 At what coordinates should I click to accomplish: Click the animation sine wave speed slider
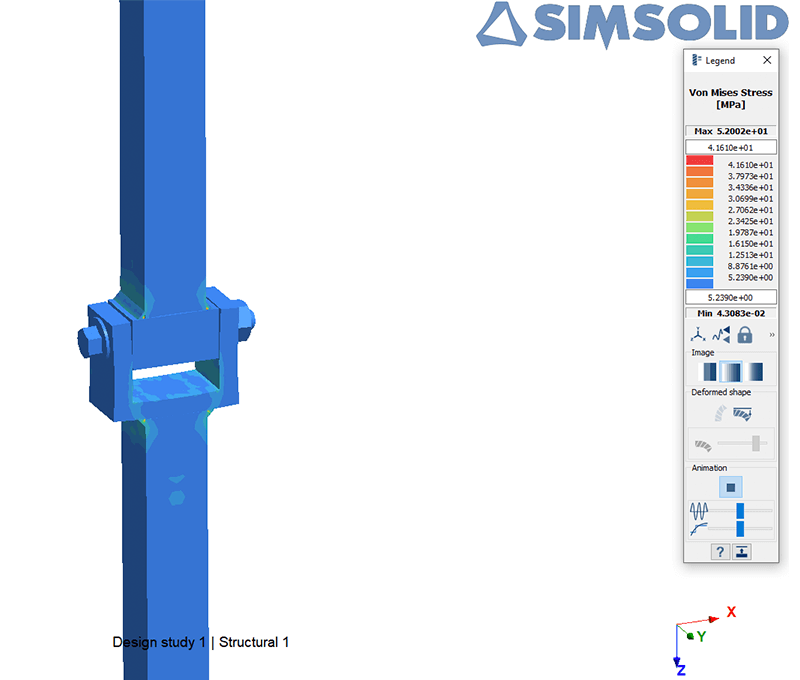coord(740,510)
